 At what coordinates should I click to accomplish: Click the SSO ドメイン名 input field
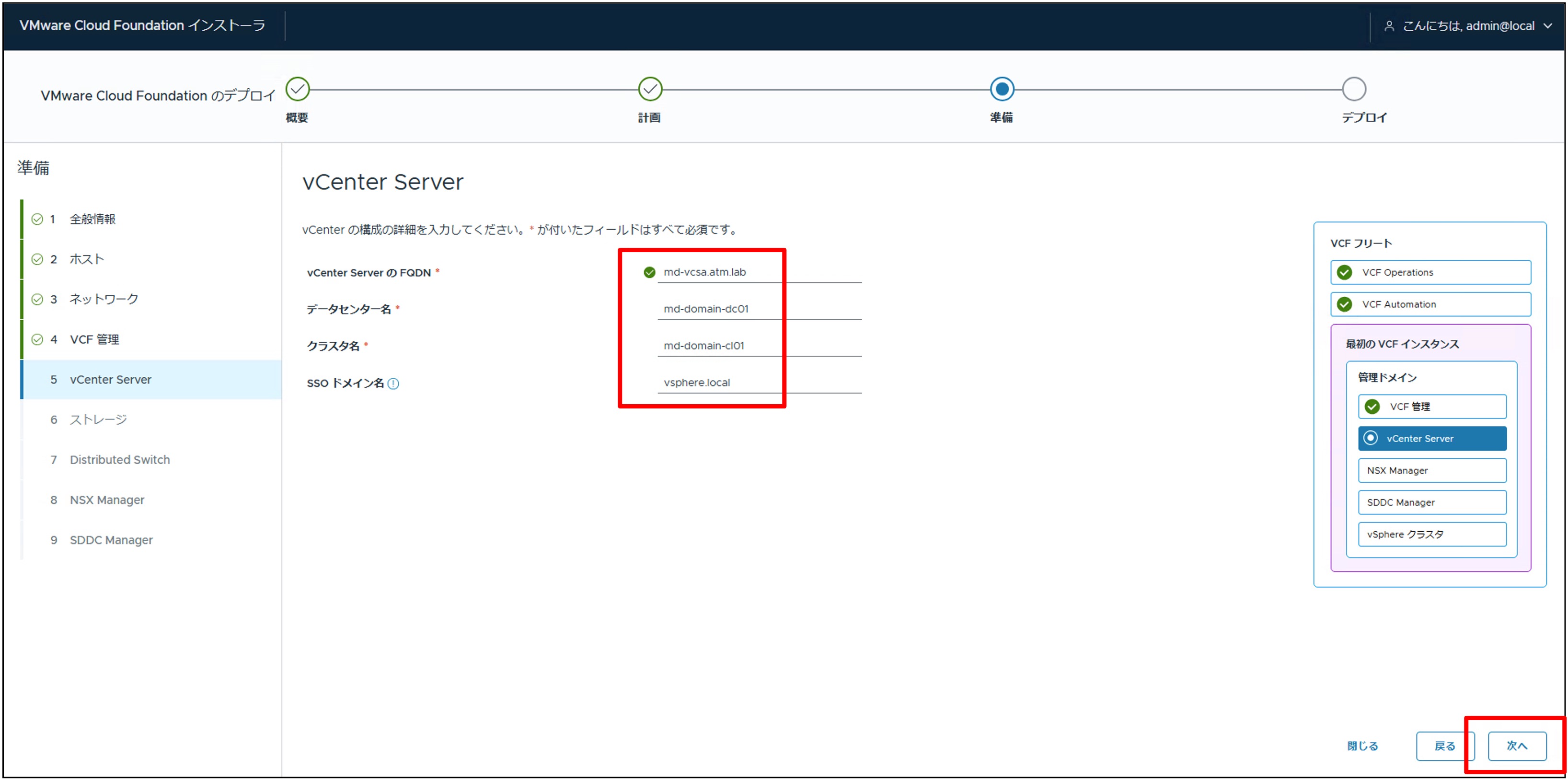coord(759,383)
